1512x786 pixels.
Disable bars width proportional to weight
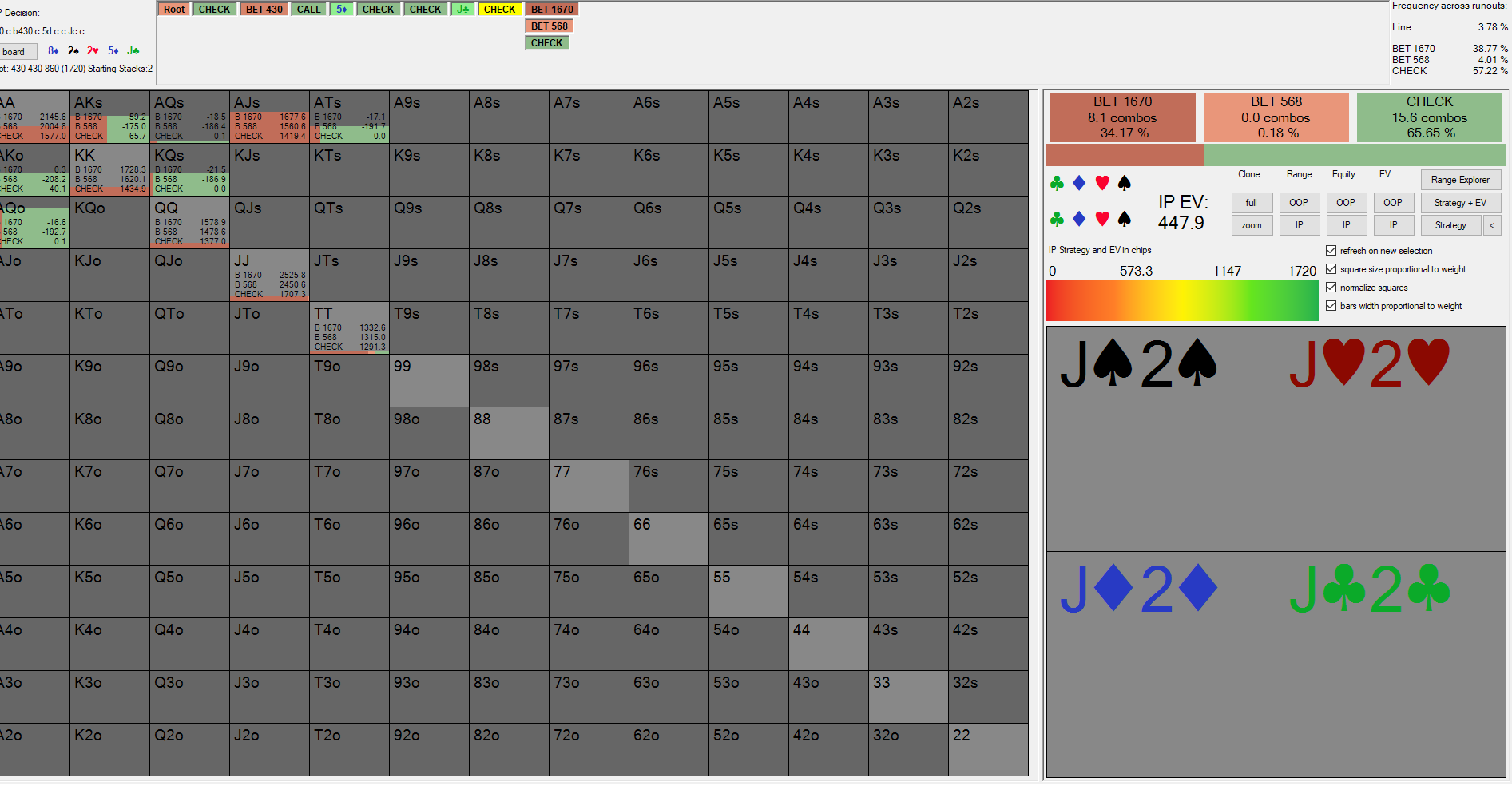coord(1331,306)
